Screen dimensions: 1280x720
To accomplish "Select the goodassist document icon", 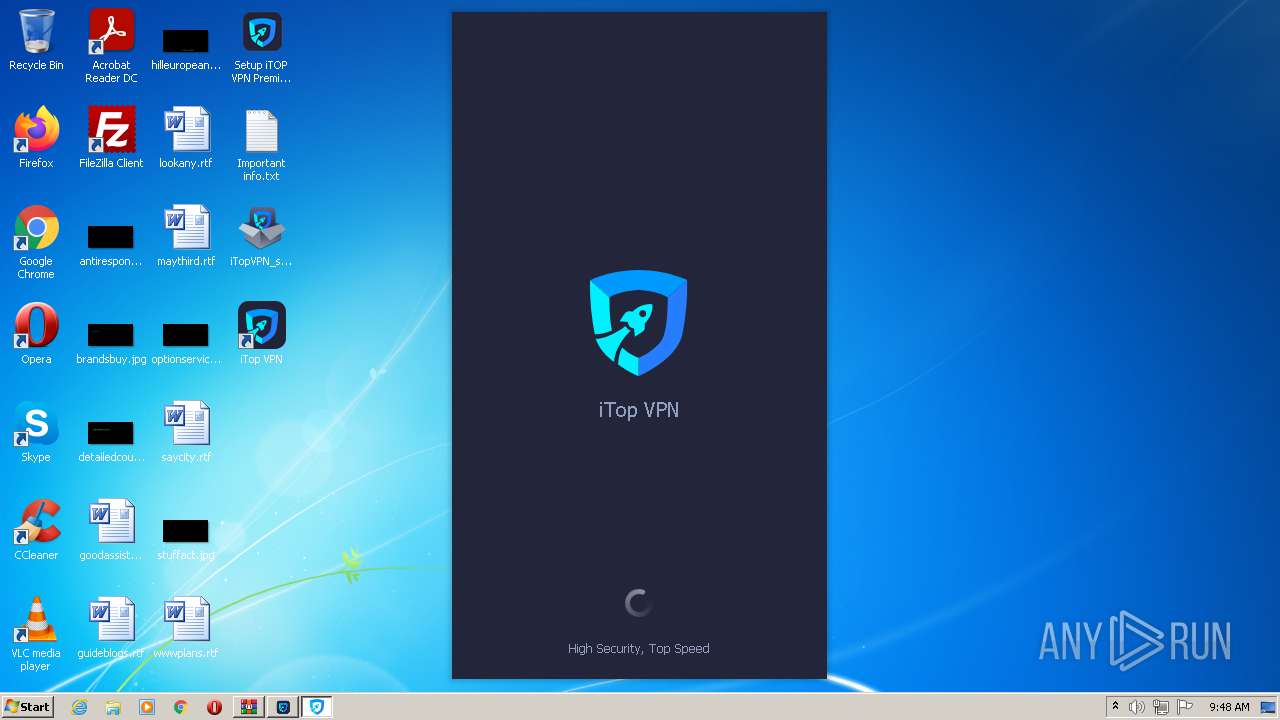I will coord(111,530).
